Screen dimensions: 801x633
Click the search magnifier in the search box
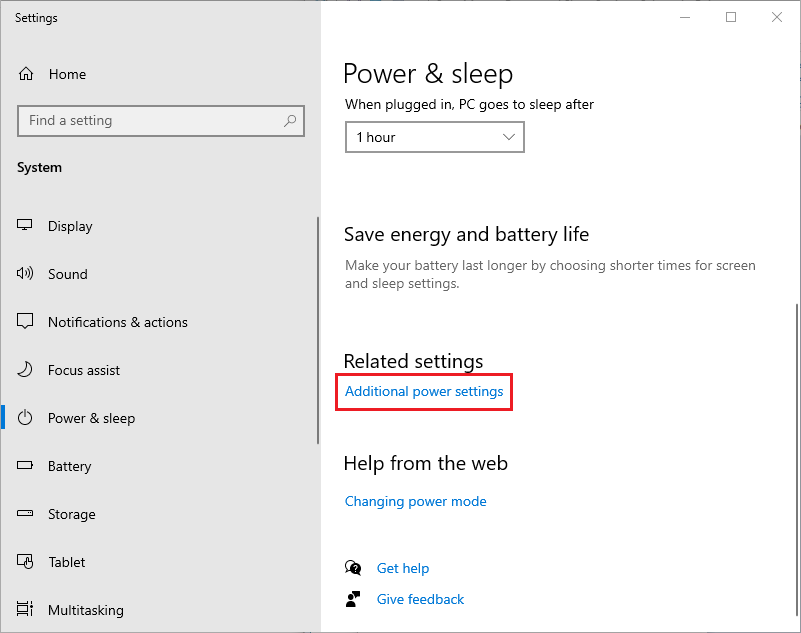point(290,120)
